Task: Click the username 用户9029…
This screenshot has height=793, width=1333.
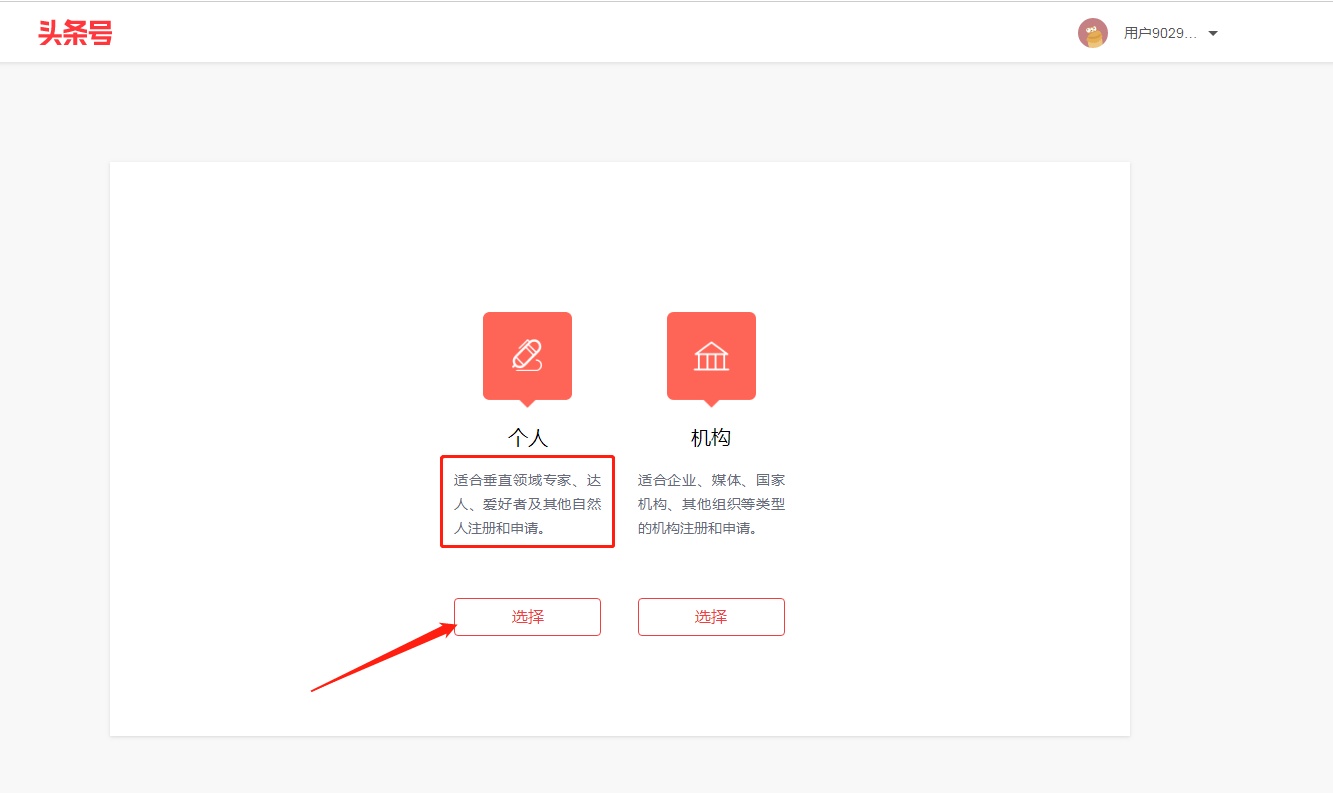Action: (1160, 33)
